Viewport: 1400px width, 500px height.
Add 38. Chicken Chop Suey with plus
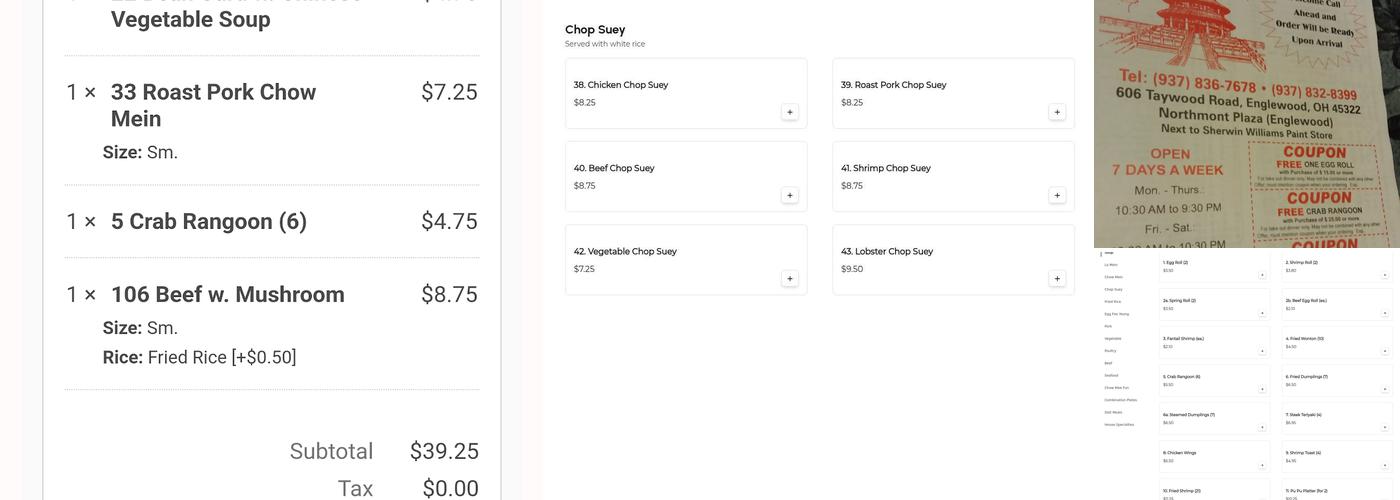tap(790, 112)
